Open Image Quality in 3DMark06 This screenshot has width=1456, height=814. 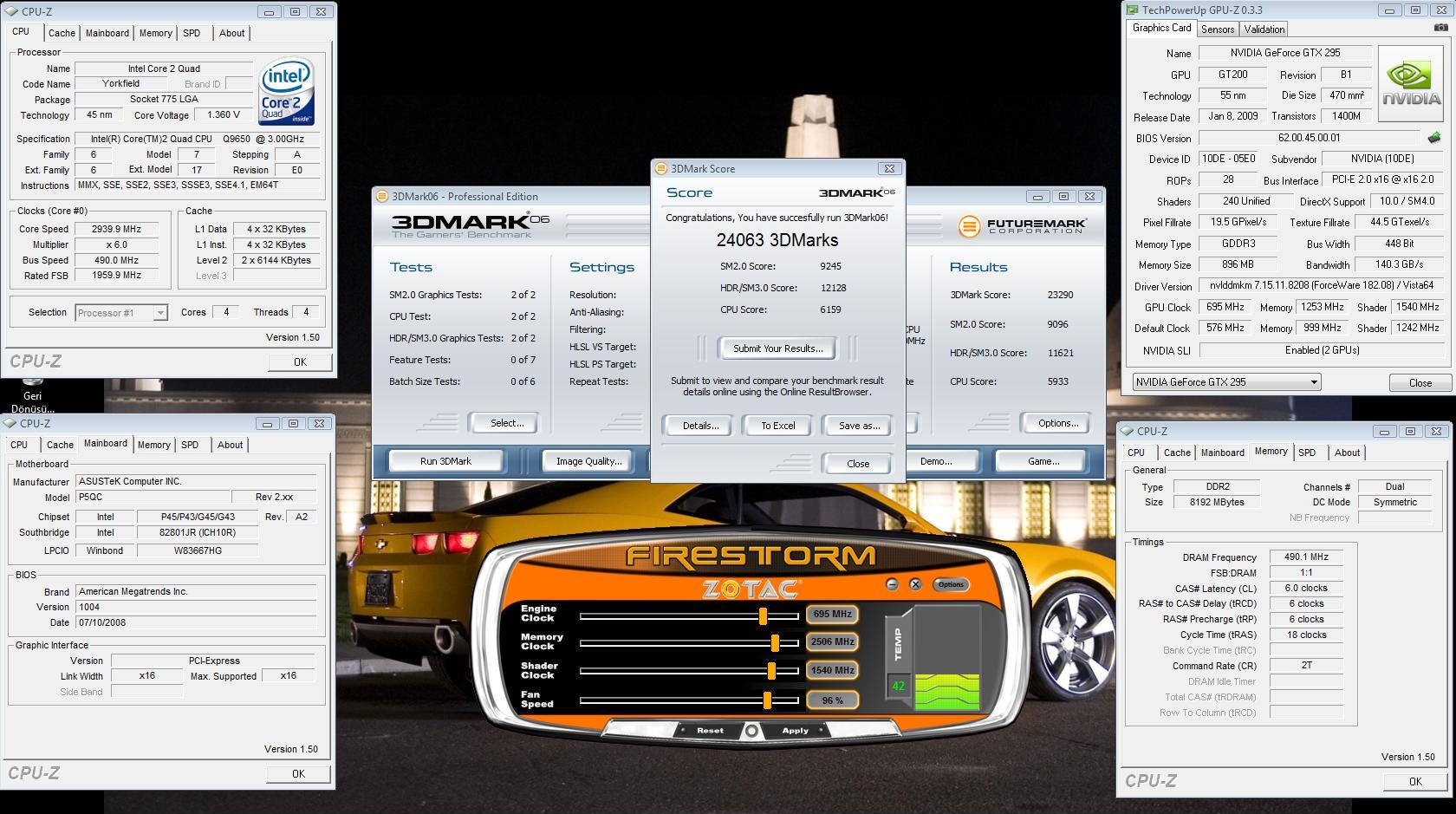pos(589,461)
